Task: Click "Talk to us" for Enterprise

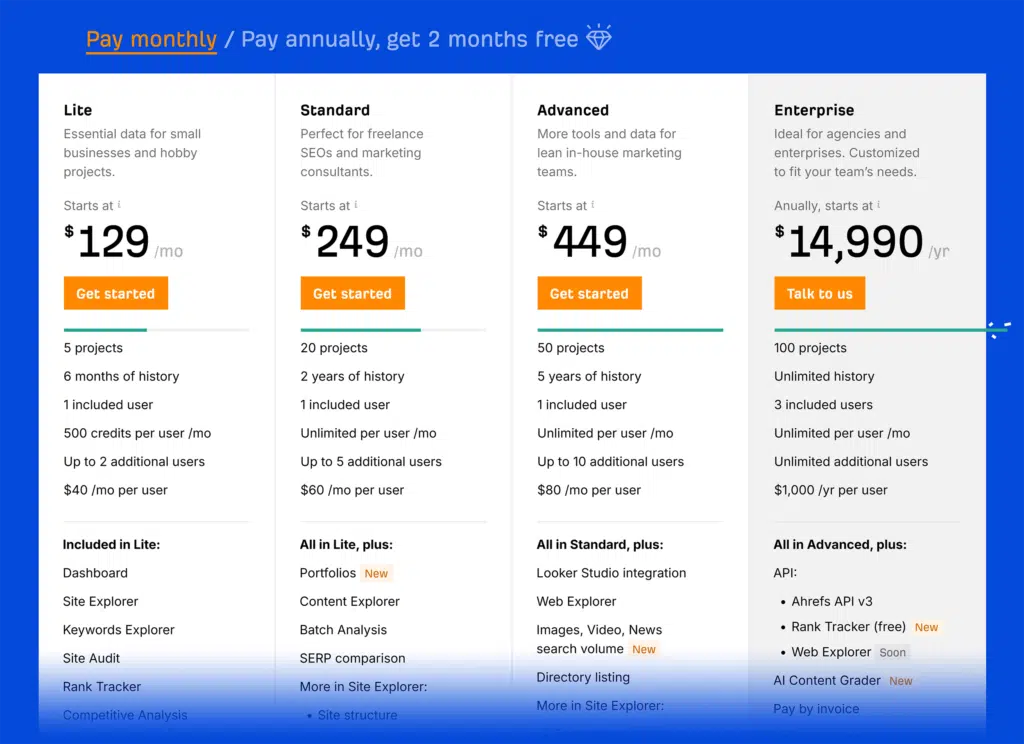Action: 819,293
